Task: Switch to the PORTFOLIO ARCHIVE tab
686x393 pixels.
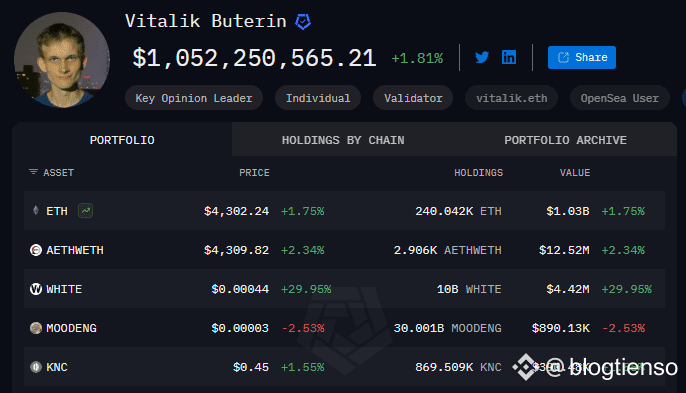Action: (x=565, y=140)
